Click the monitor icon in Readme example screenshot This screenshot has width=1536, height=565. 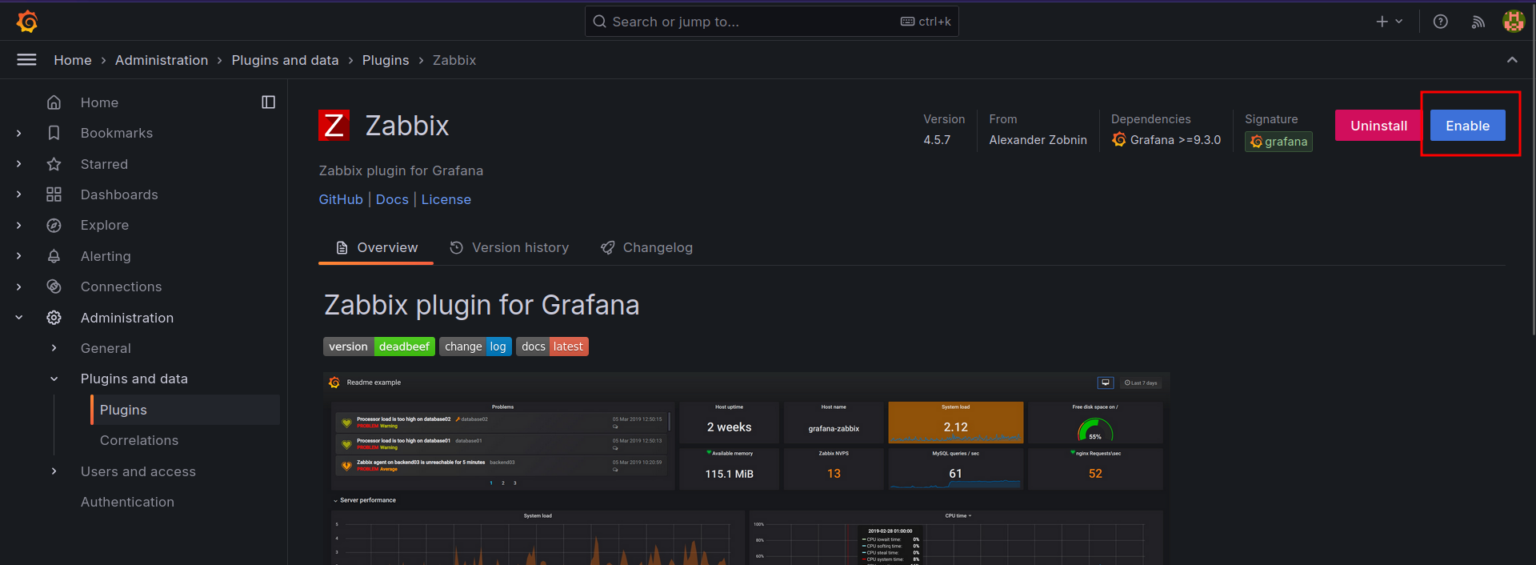point(1105,382)
